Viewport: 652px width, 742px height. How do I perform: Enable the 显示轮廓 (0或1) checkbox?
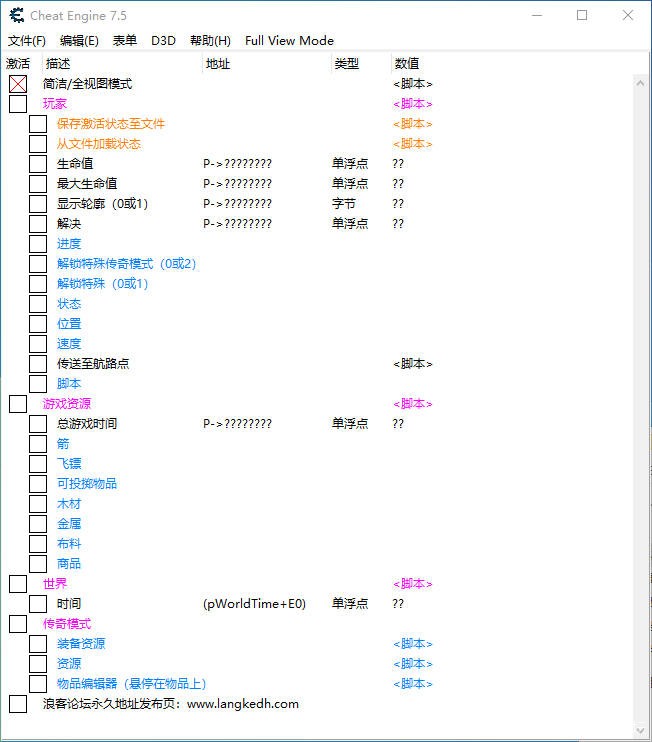38,204
